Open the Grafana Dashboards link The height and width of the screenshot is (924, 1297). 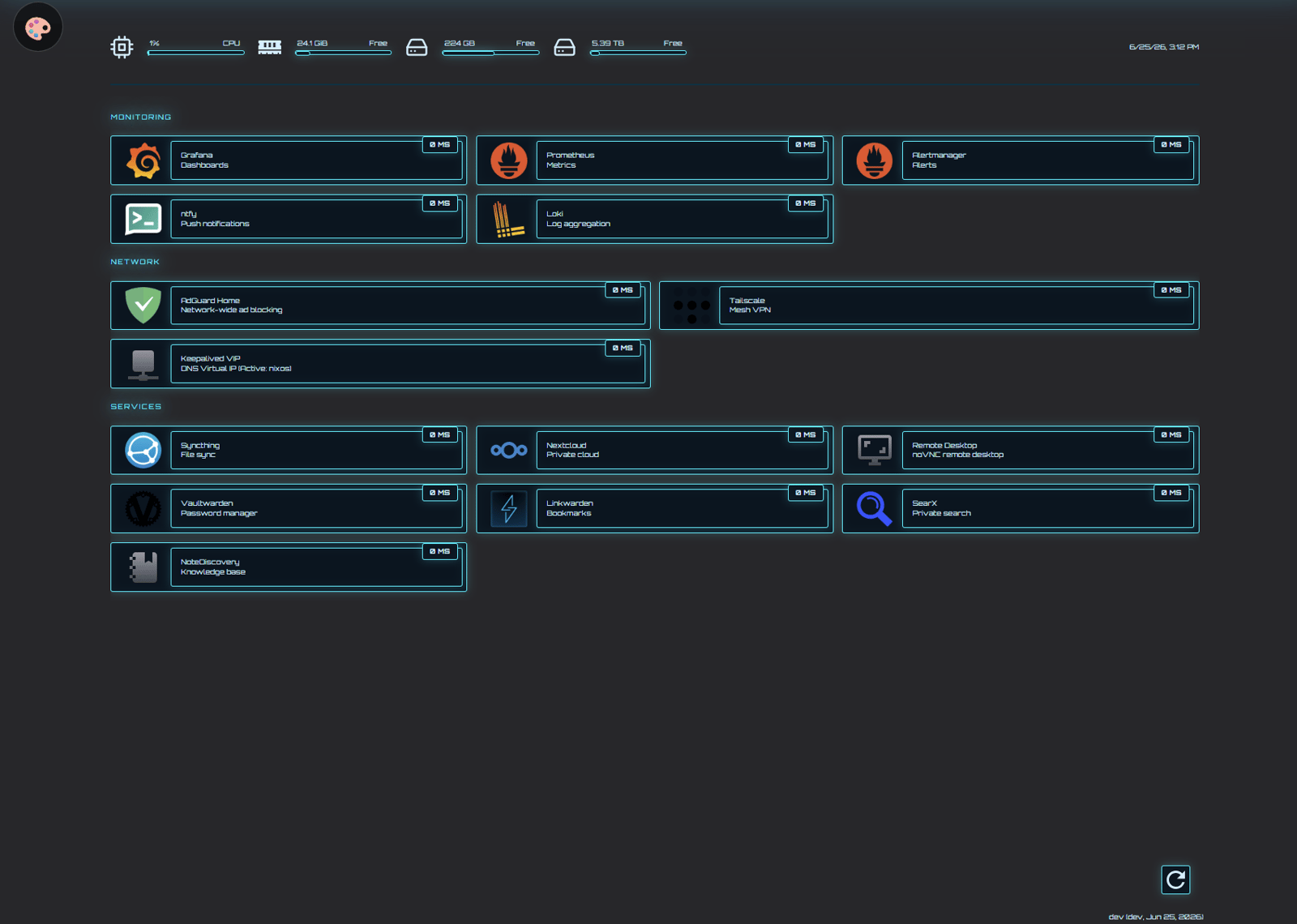(x=316, y=160)
